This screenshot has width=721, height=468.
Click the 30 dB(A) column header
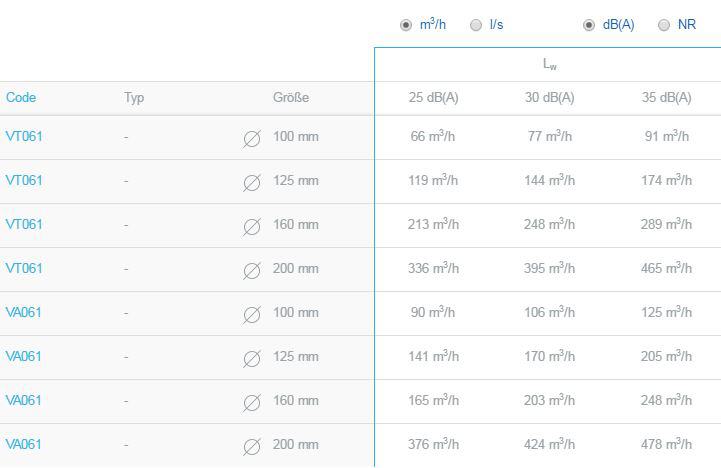[549, 97]
